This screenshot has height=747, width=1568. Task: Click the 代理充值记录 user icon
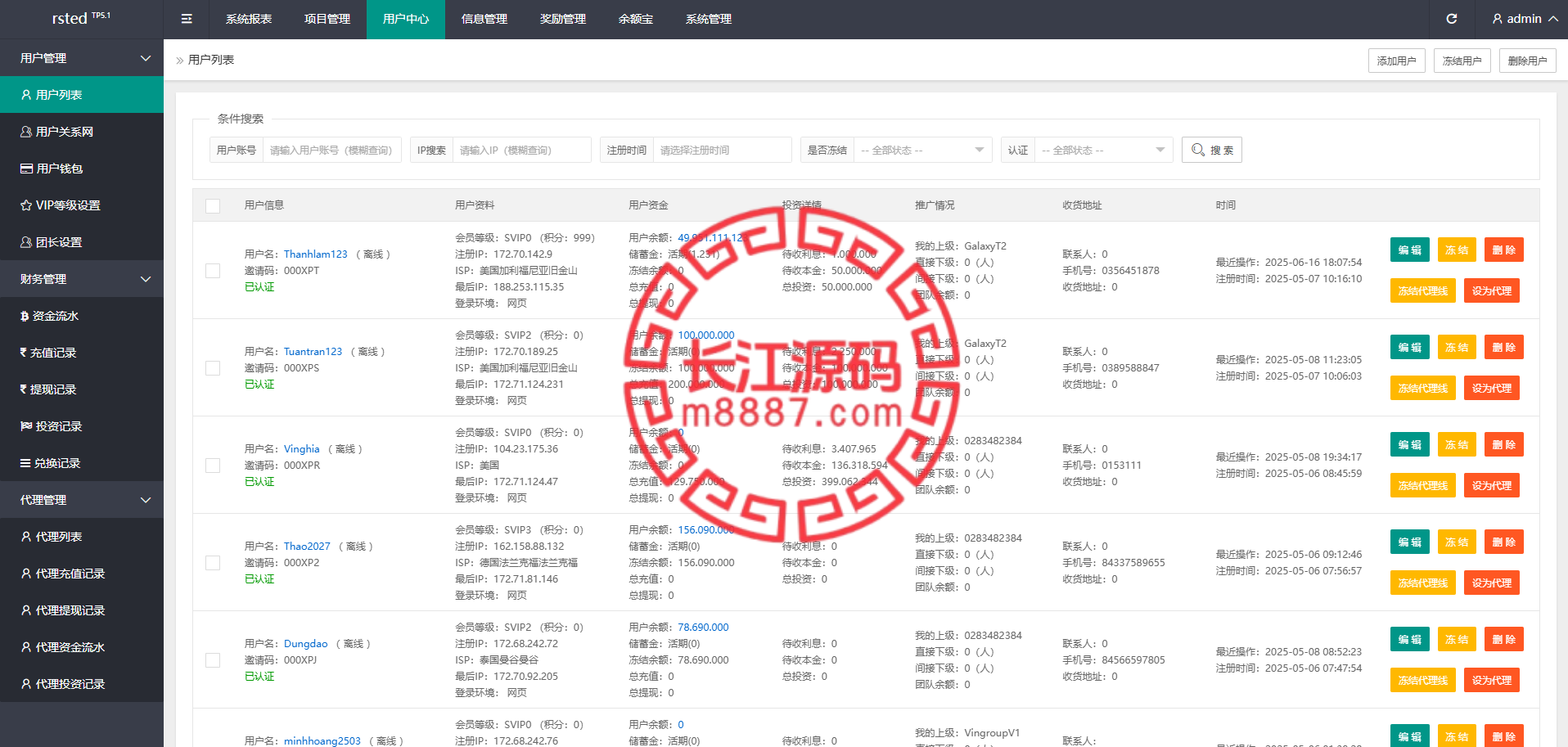[x=26, y=574]
